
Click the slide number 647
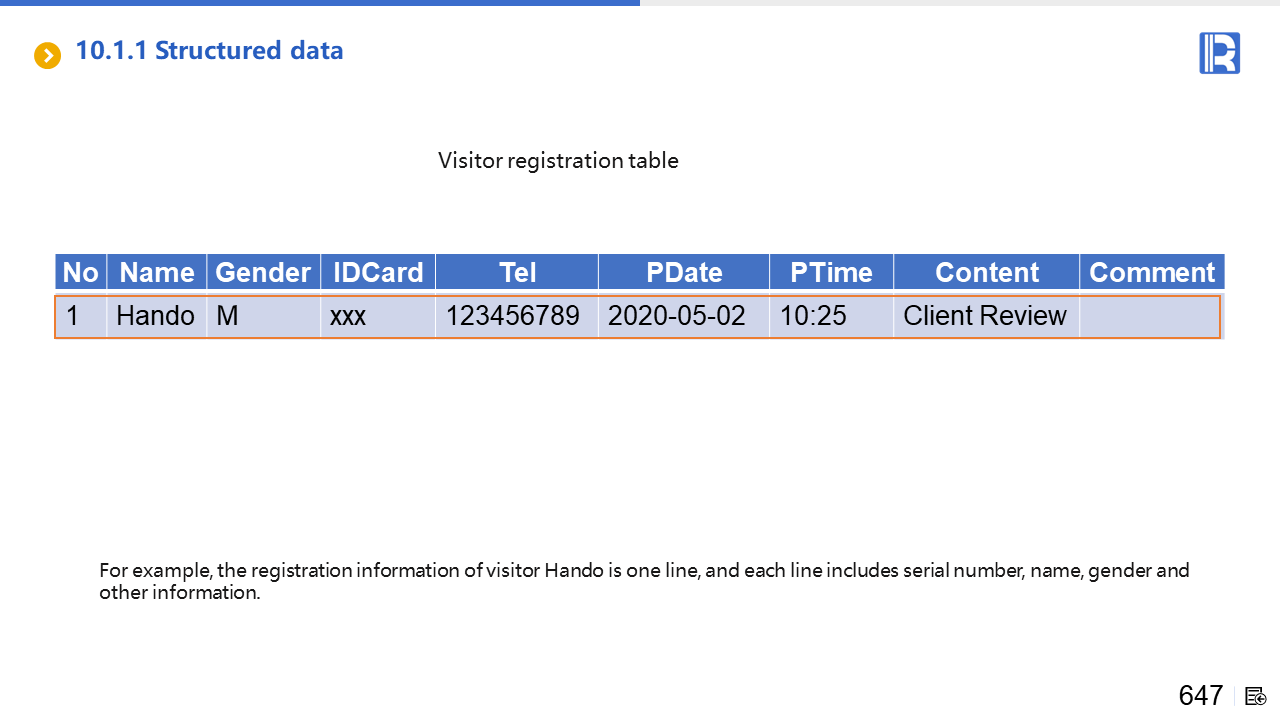(1200, 696)
